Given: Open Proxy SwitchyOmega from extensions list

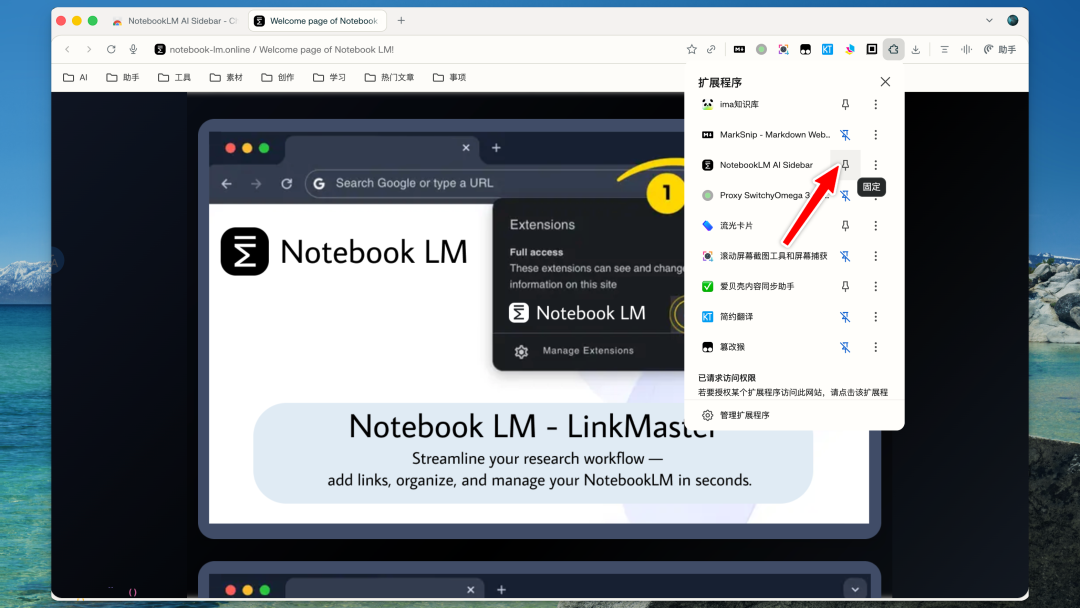Looking at the screenshot, I should click(x=763, y=196).
